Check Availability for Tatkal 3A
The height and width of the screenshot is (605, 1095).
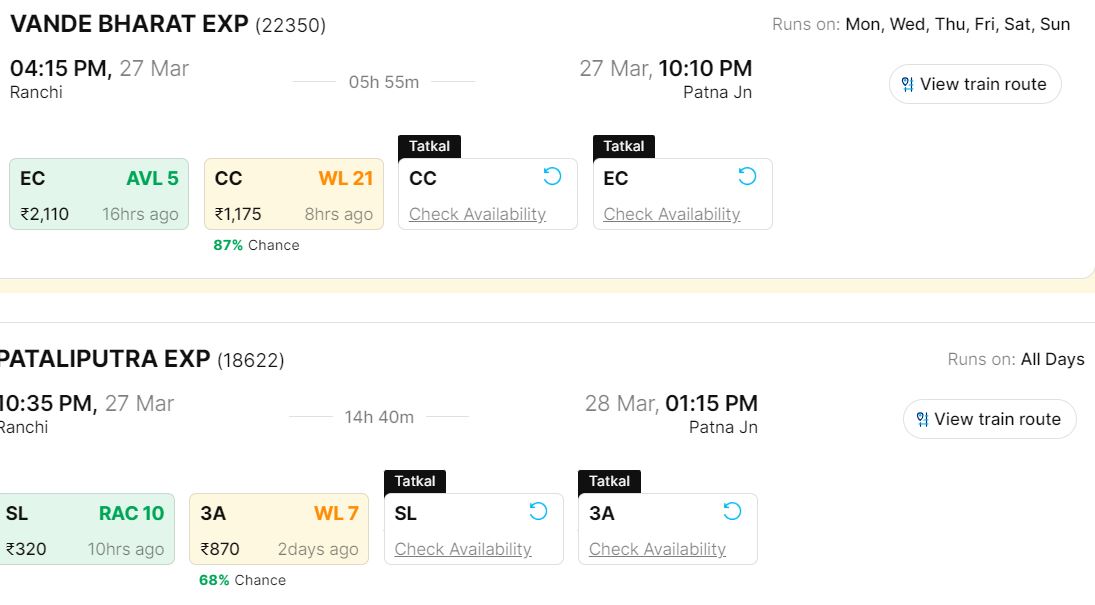click(x=657, y=549)
